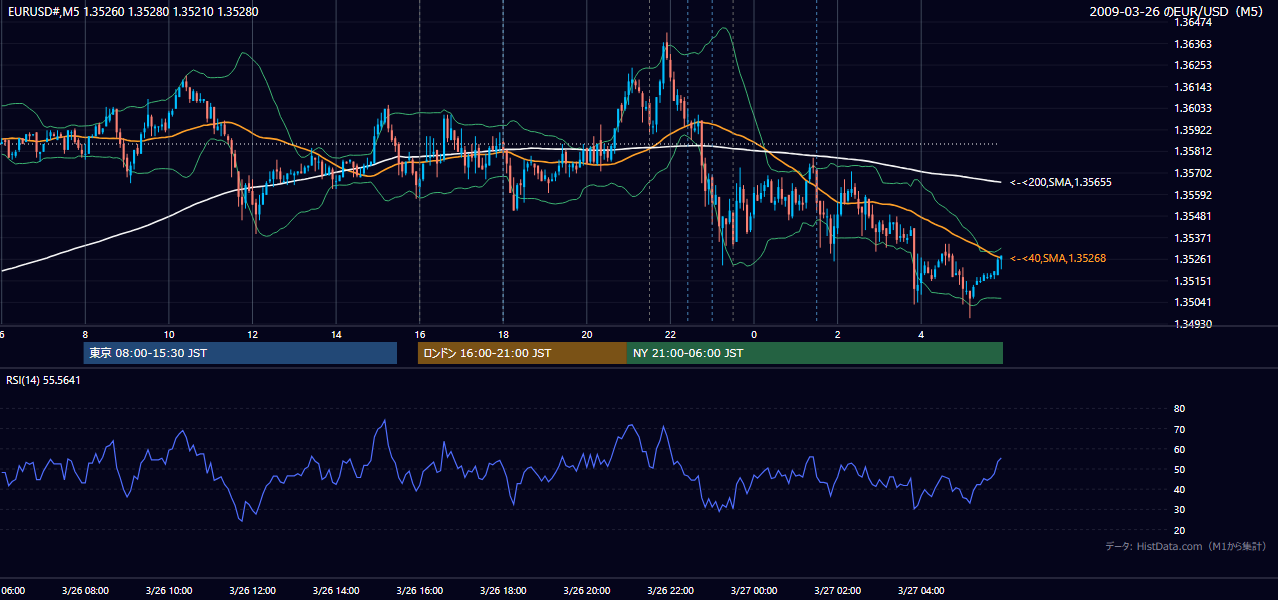
Task: Click the bottom date label 3/26 18:00
Action: pos(502,591)
